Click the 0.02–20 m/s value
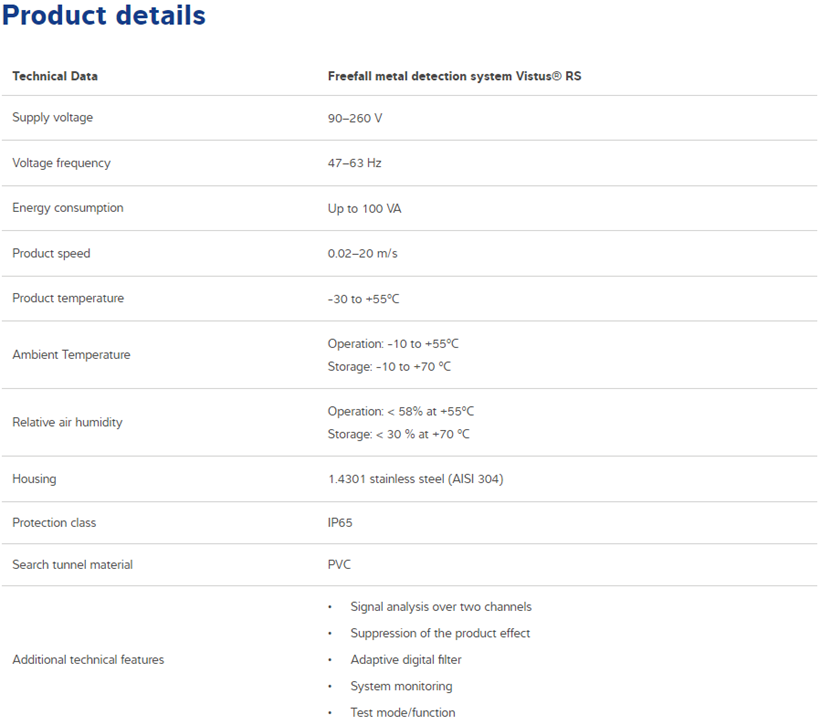This screenshot has height=725, width=820. 362,254
